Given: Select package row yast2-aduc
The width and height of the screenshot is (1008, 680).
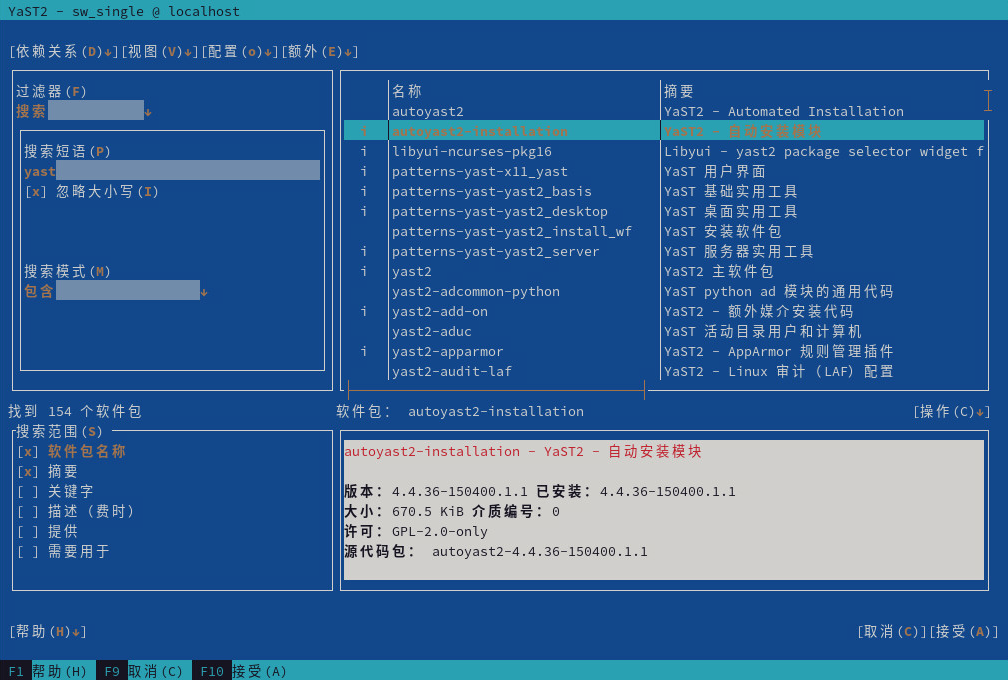Looking at the screenshot, I should pyautogui.click(x=664, y=331).
